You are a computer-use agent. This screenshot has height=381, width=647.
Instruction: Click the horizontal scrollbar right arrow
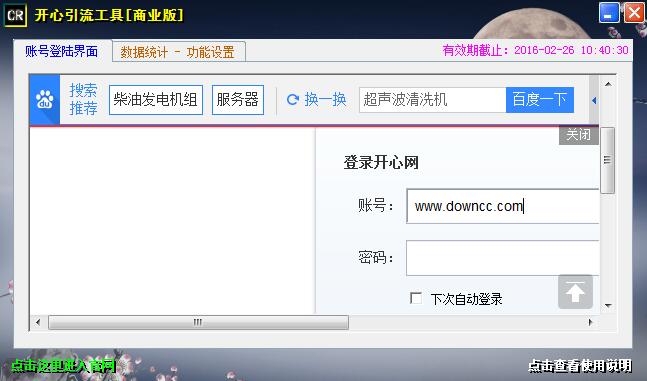[x=590, y=322]
